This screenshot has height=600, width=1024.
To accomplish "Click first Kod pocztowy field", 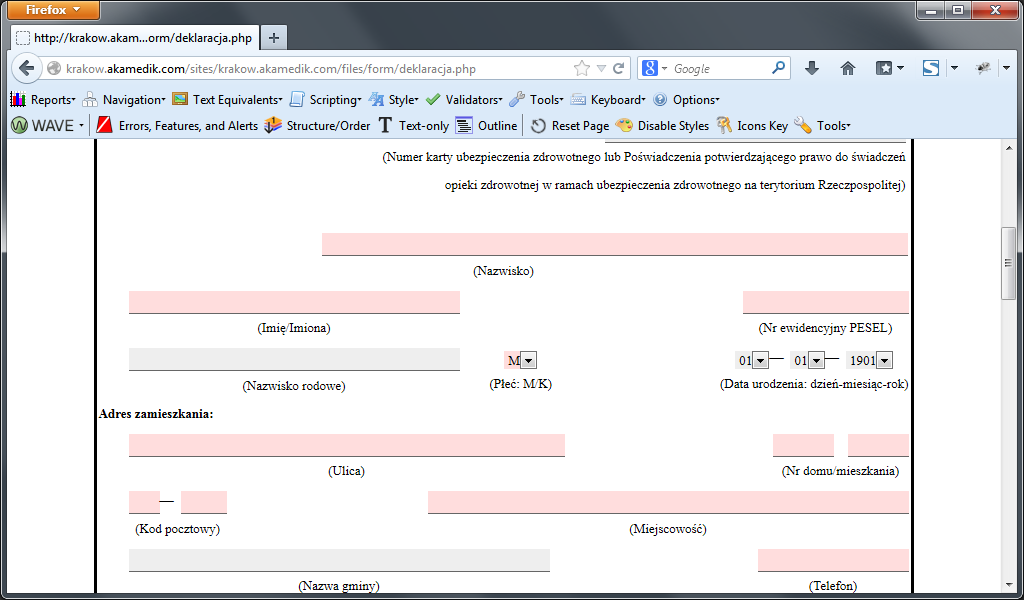I will 144,502.
